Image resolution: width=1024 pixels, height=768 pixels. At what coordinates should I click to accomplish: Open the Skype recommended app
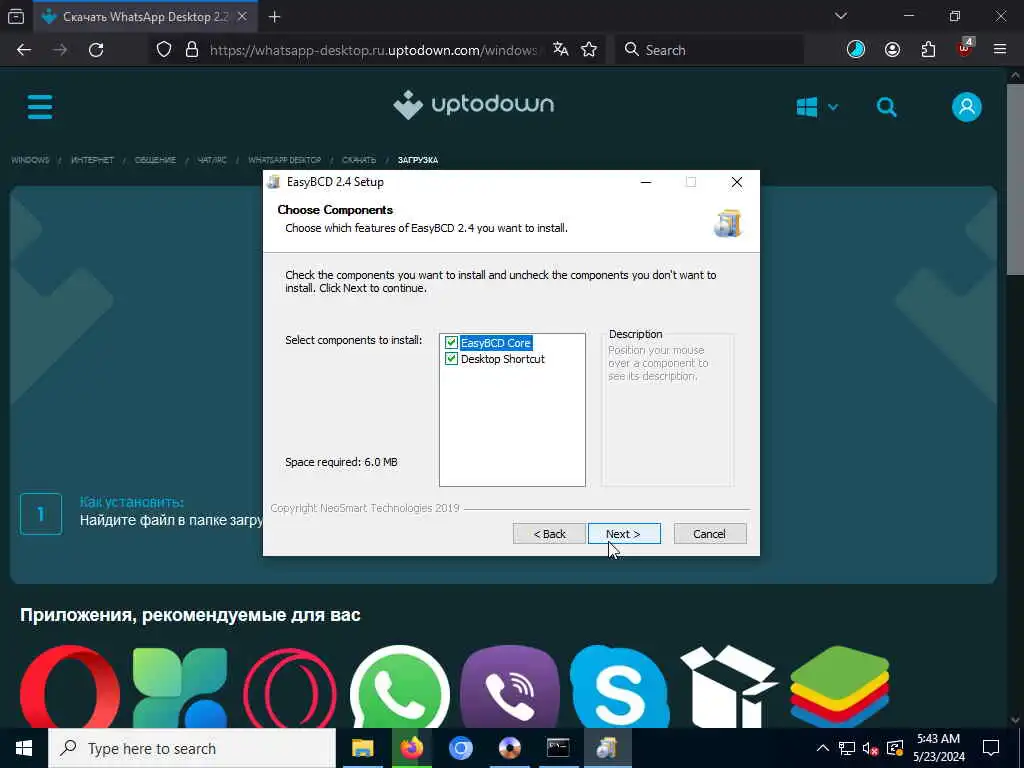click(620, 687)
